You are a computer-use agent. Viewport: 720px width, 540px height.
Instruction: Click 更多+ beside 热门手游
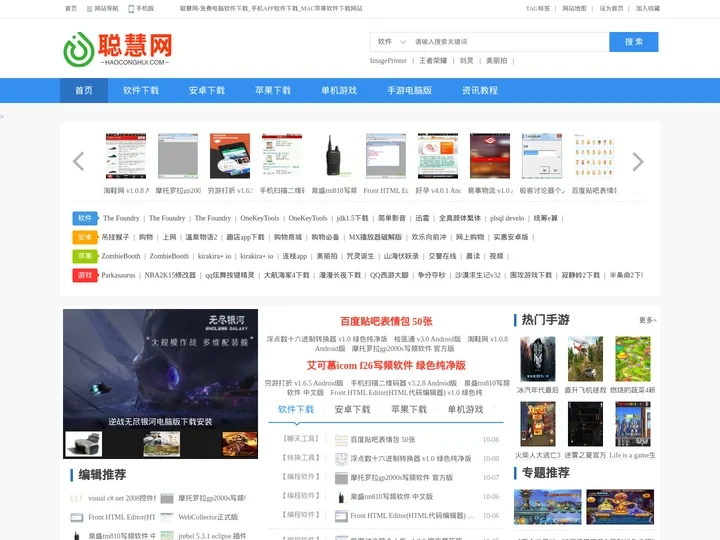point(647,320)
